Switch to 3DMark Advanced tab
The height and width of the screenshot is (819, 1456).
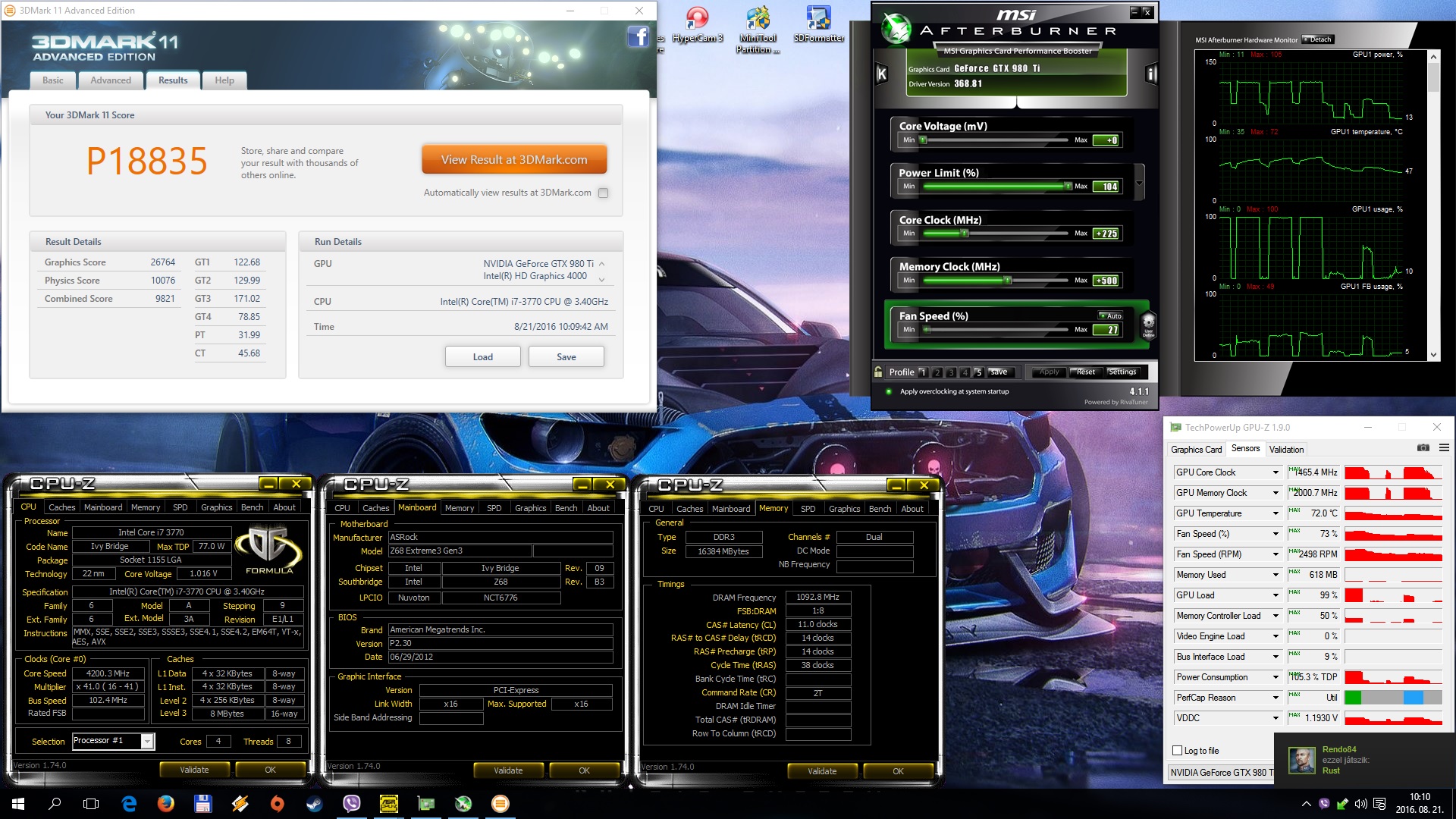click(x=111, y=80)
